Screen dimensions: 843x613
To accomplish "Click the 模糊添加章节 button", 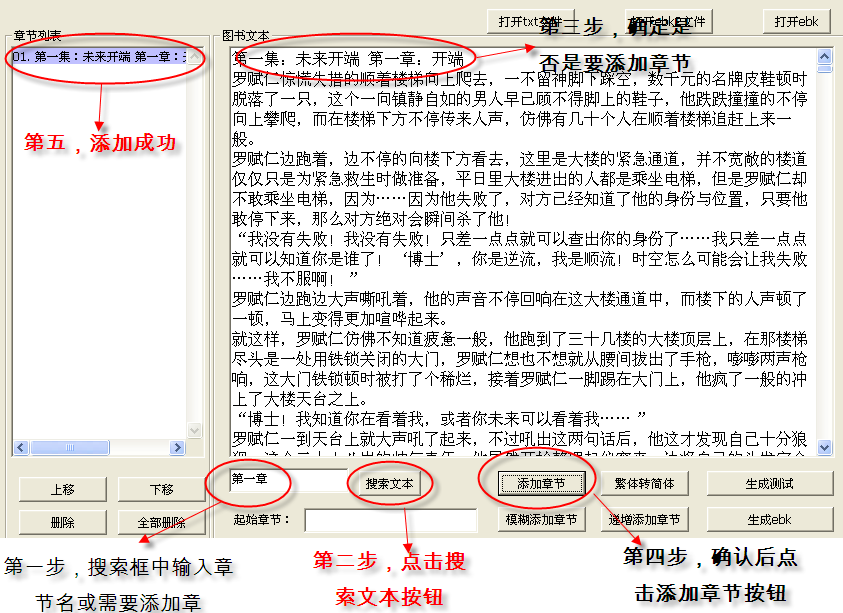I will 541,519.
